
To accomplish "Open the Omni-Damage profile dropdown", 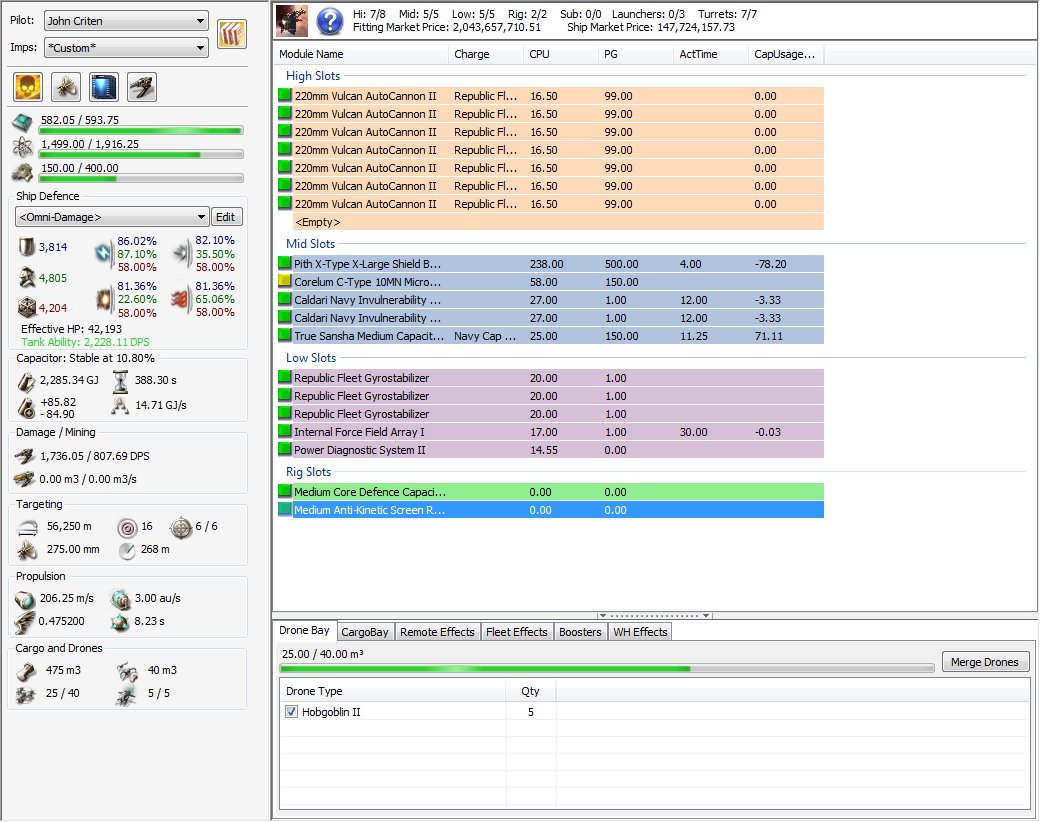I will [111, 217].
